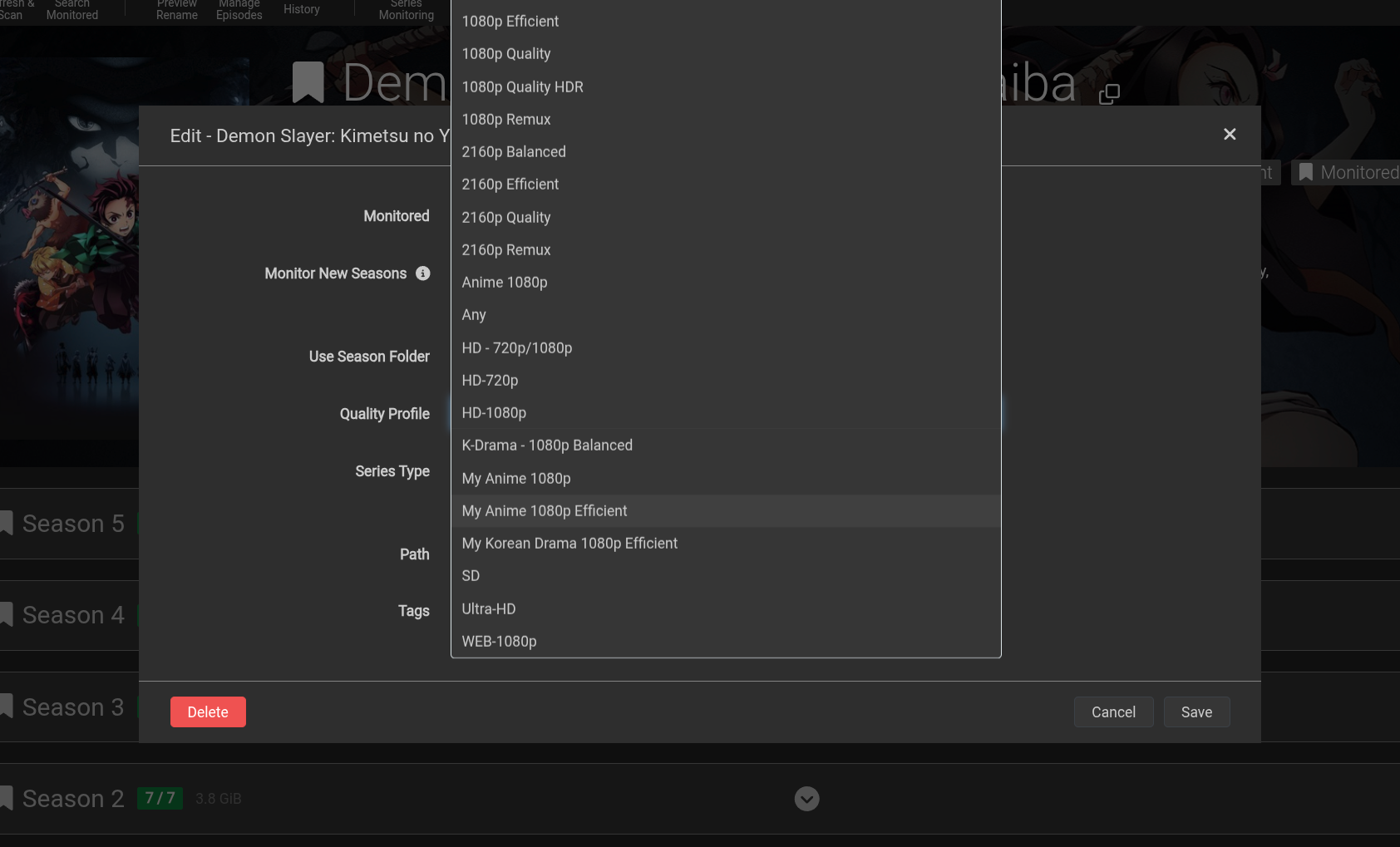The image size is (1400, 847).
Task: Choose the Anime 1080p quality profile
Action: (x=505, y=283)
